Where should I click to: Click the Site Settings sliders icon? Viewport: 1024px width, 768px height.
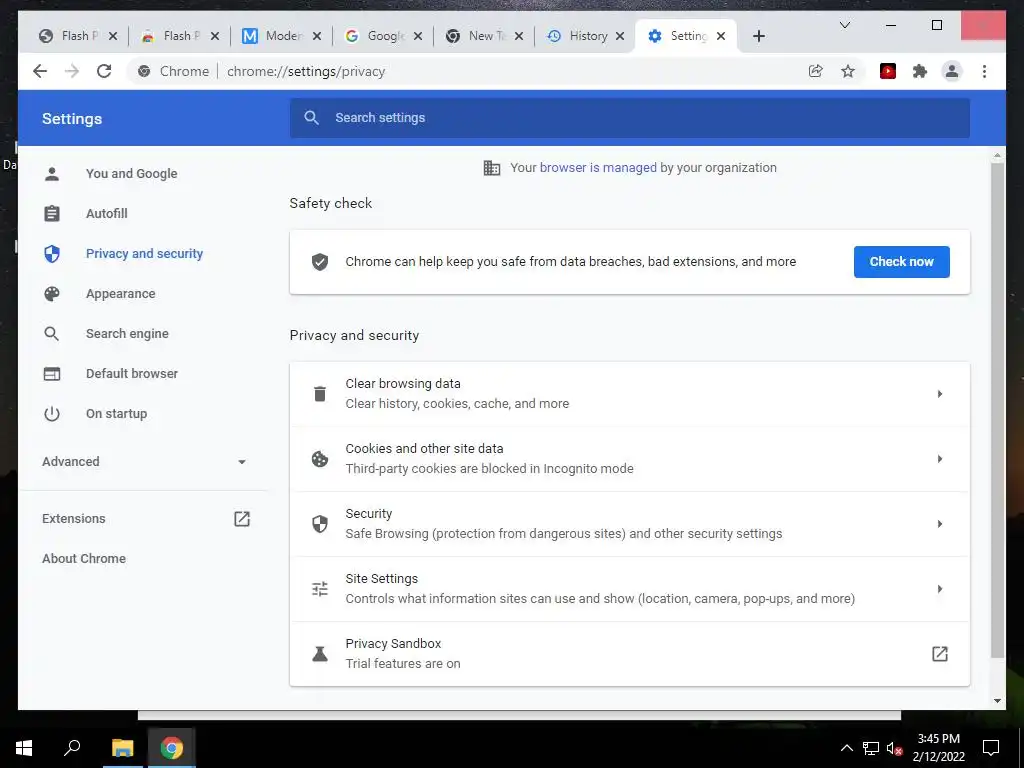tap(320, 589)
